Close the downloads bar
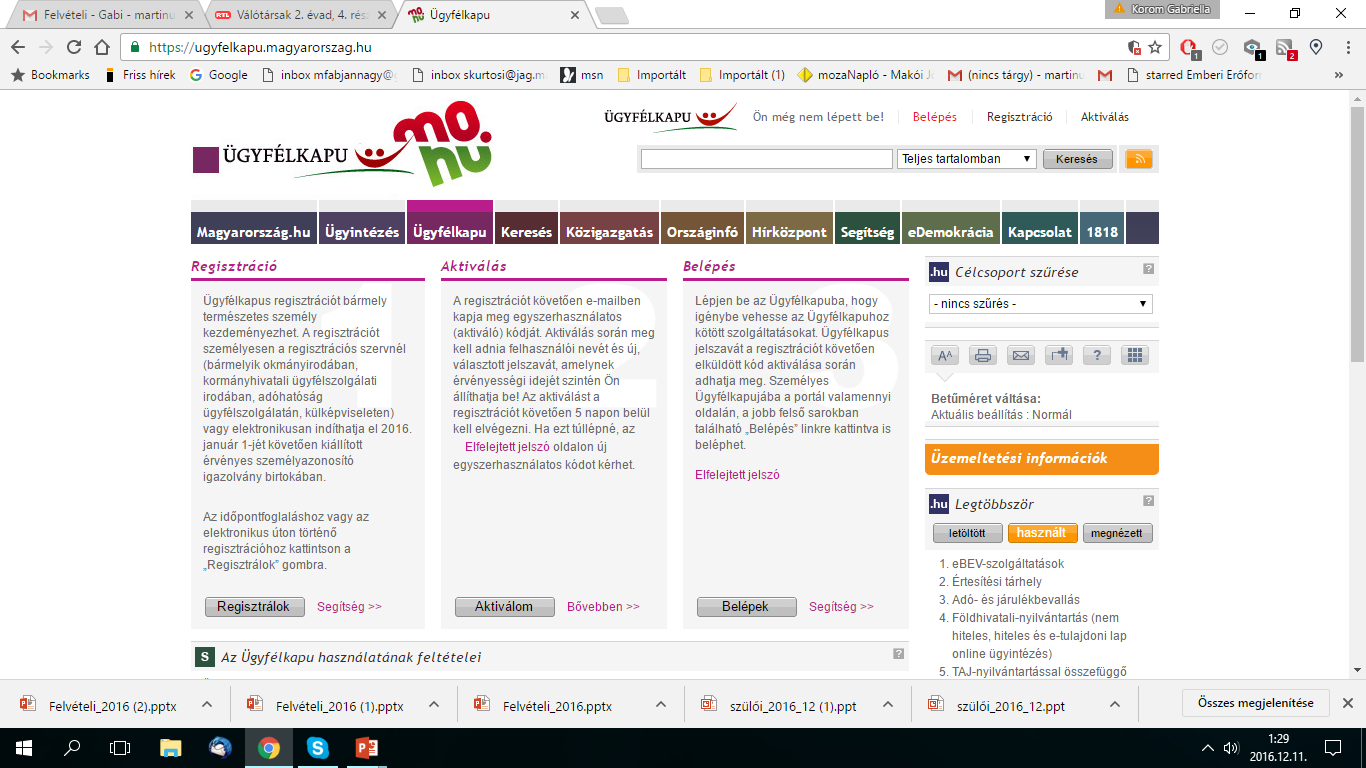This screenshot has height=768, width=1366. pyautogui.click(x=1348, y=703)
